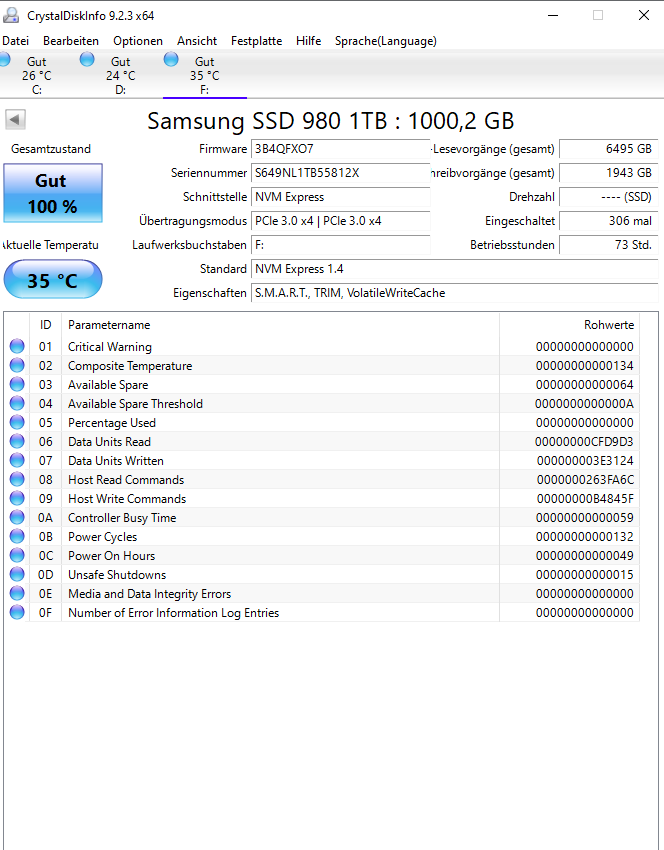This screenshot has height=850, width=664.
Task: Click the blue orb beside Controller Busy Time
Action: 17,517
